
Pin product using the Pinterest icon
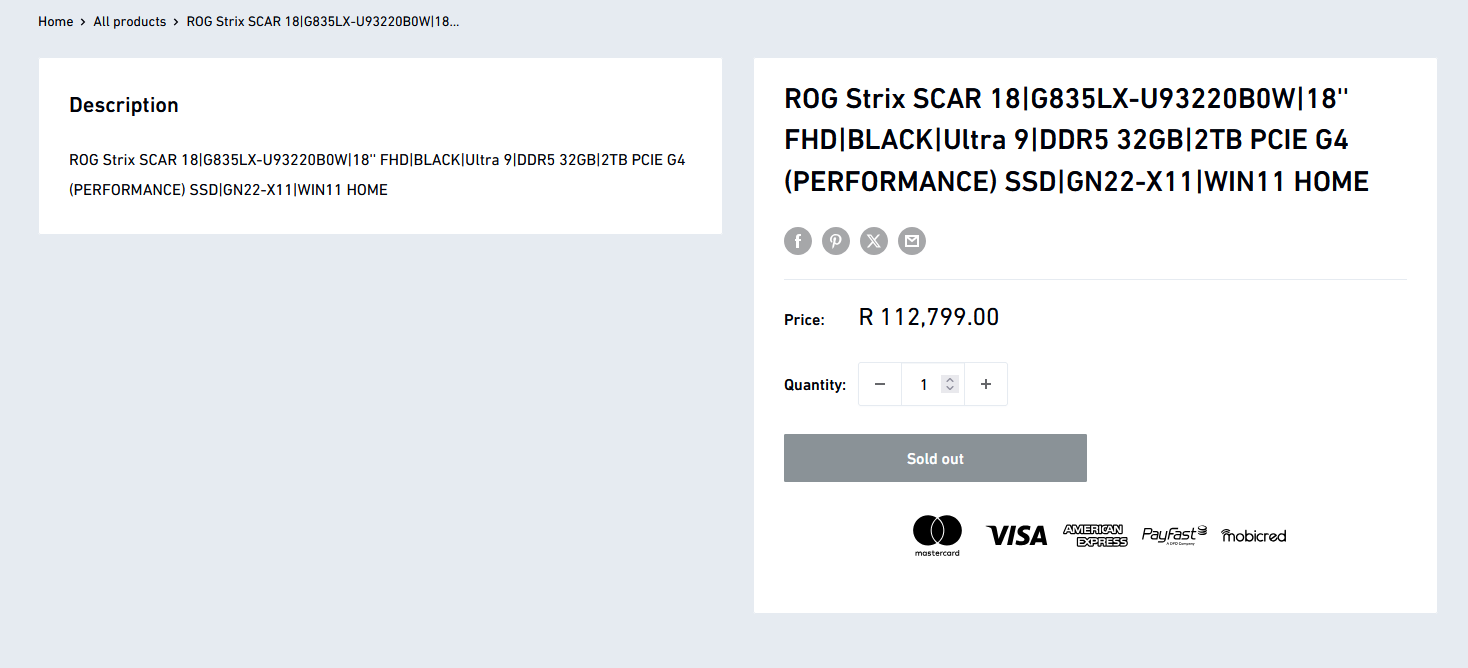836,241
